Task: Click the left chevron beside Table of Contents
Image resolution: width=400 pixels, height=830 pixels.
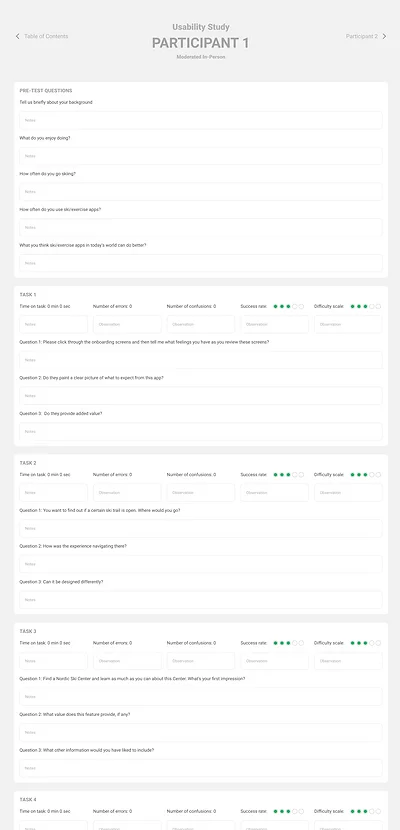Action: point(17,37)
